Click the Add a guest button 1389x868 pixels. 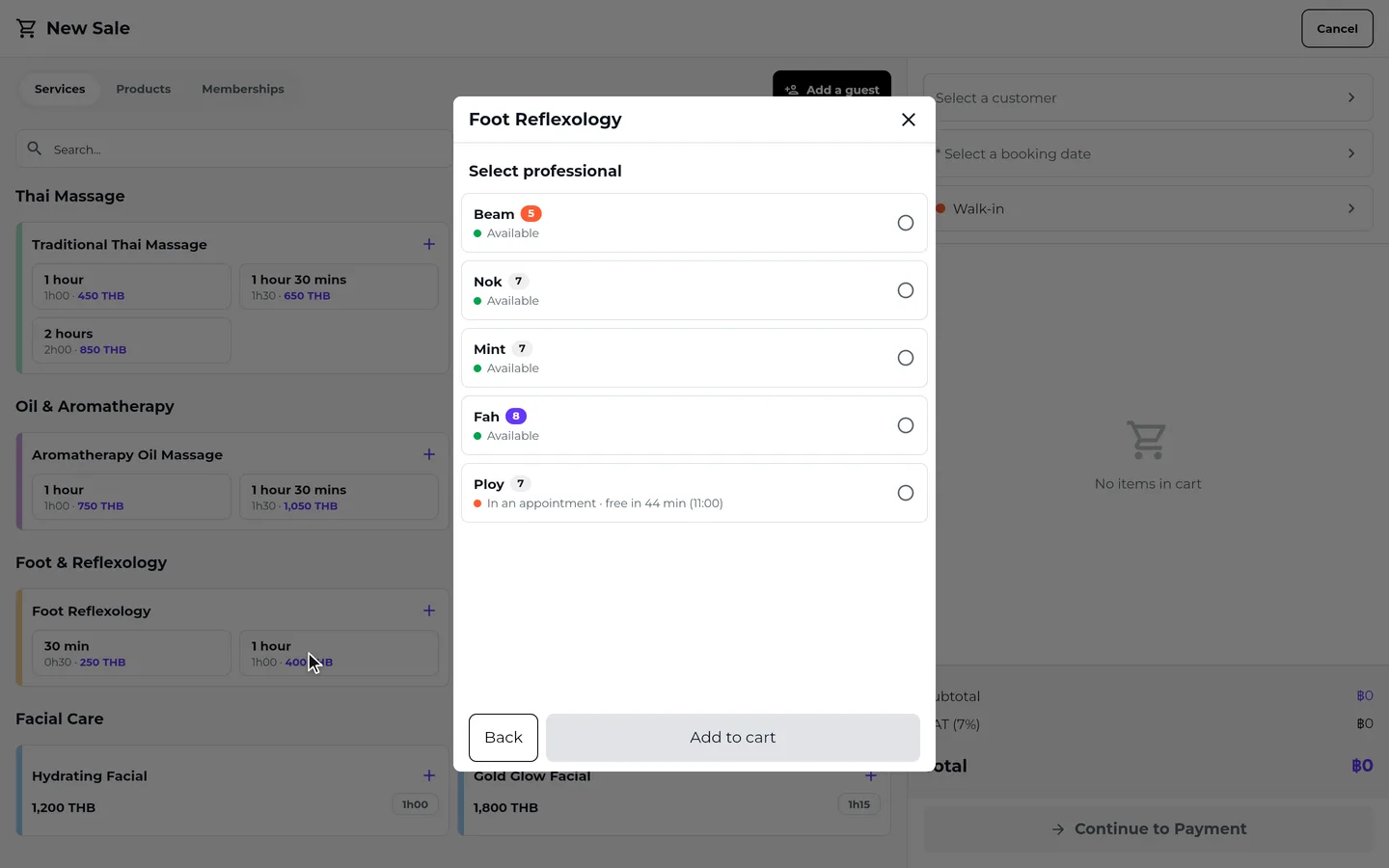(831, 89)
